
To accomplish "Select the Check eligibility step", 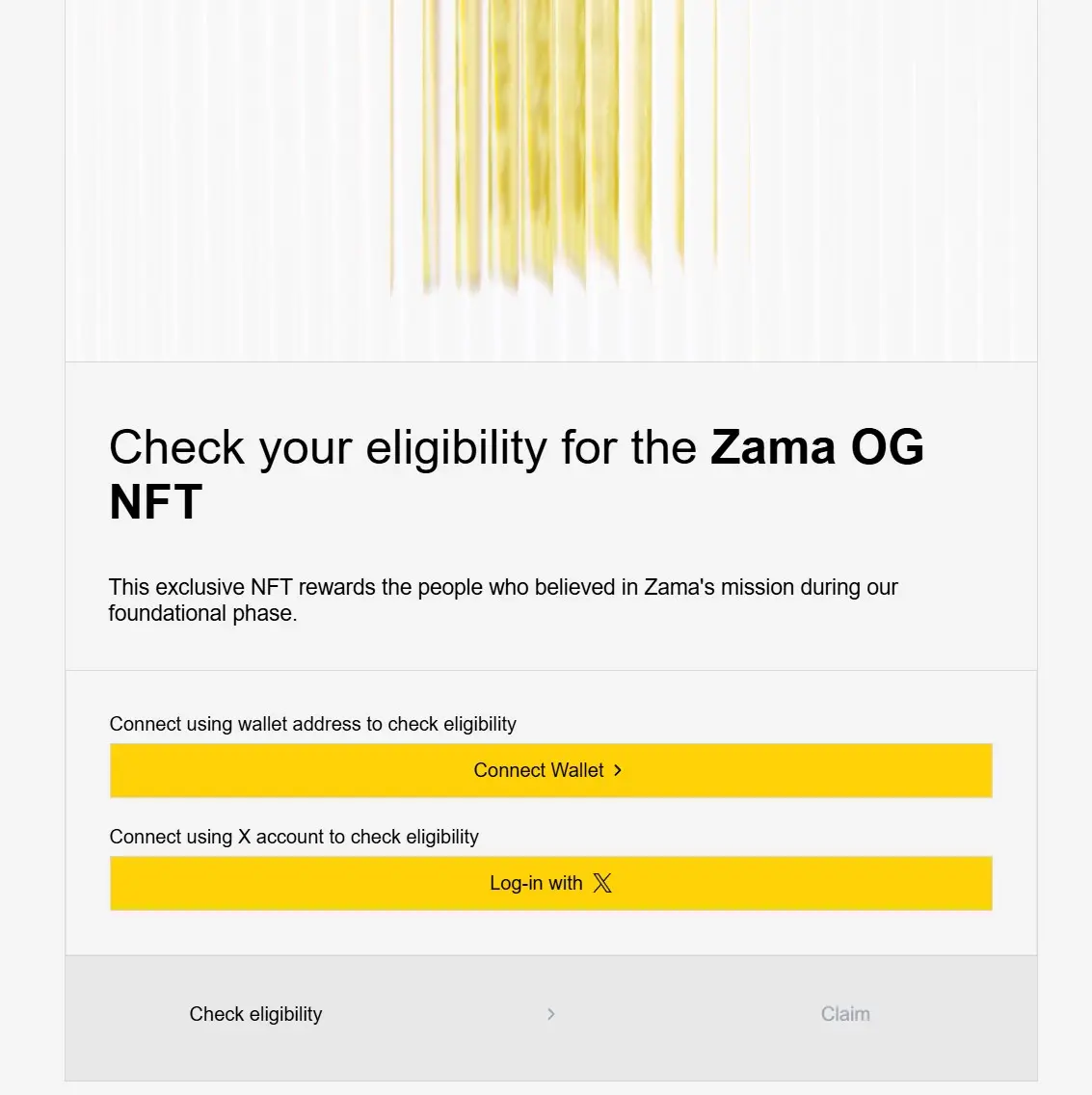I will (255, 1014).
